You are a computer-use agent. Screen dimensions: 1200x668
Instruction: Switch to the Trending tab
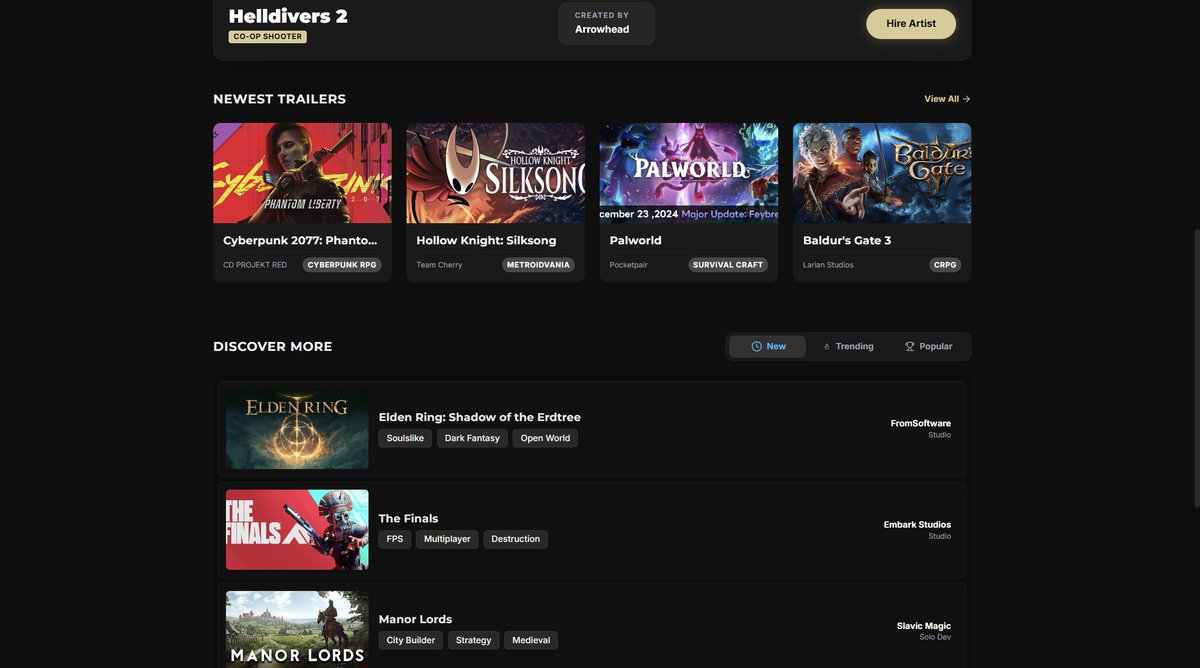coord(847,346)
